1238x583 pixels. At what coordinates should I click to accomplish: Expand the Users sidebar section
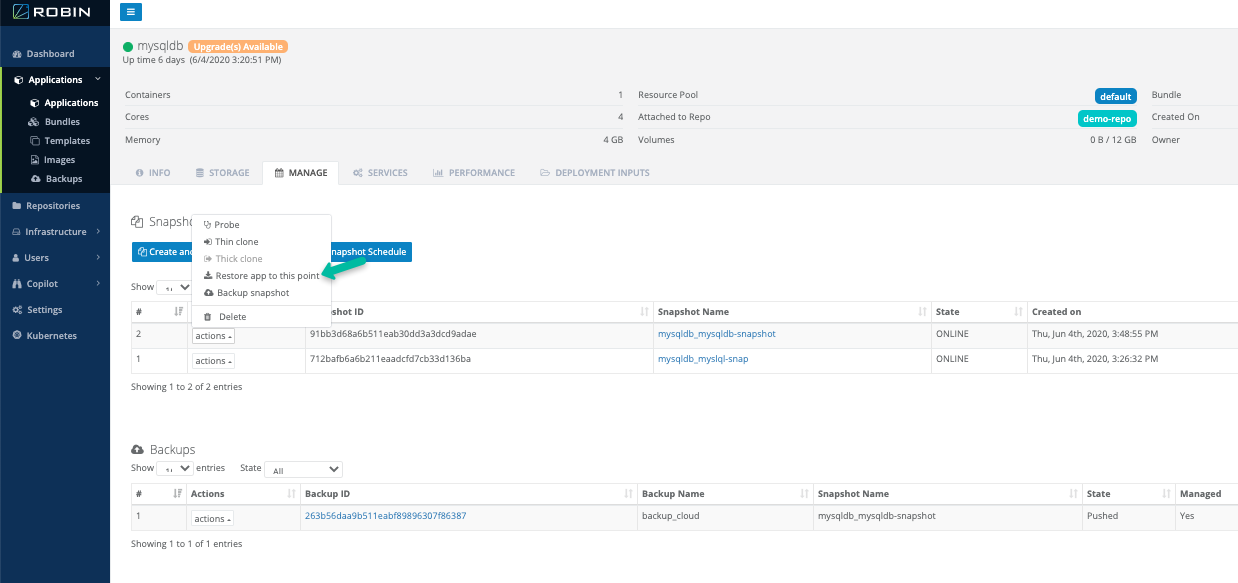coord(55,258)
